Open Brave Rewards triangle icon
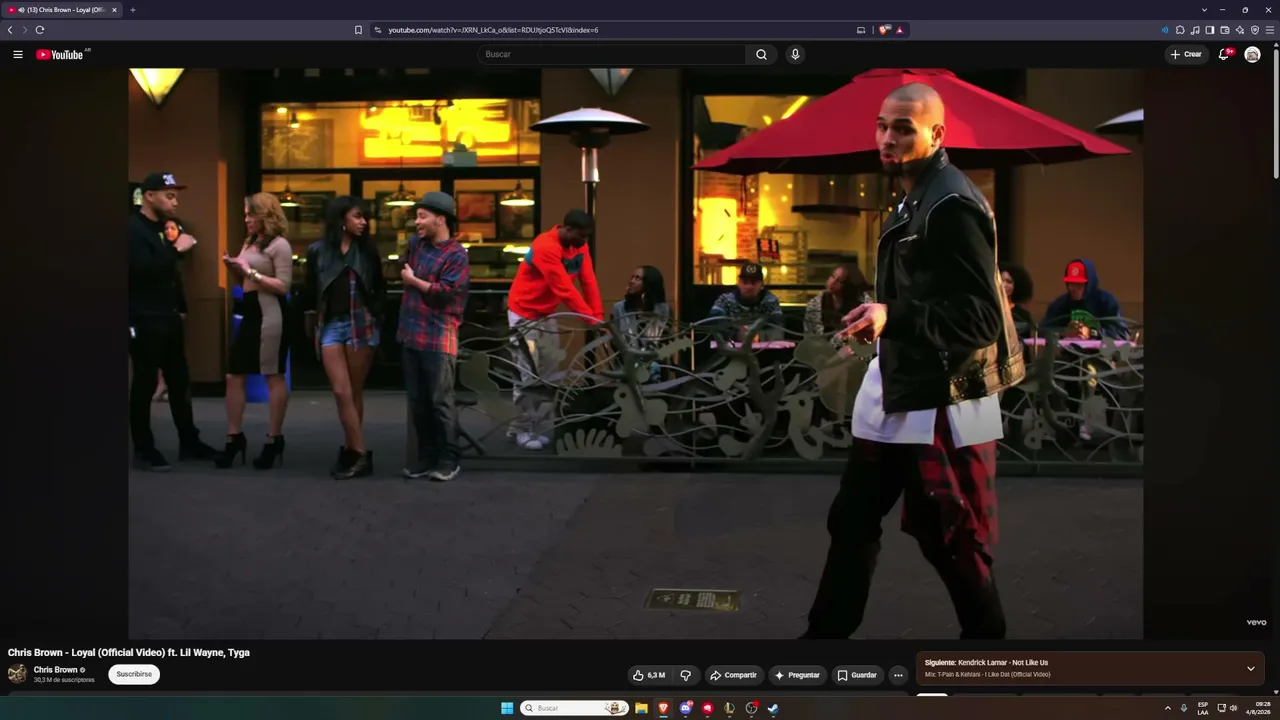Image resolution: width=1280 pixels, height=720 pixels. (899, 30)
